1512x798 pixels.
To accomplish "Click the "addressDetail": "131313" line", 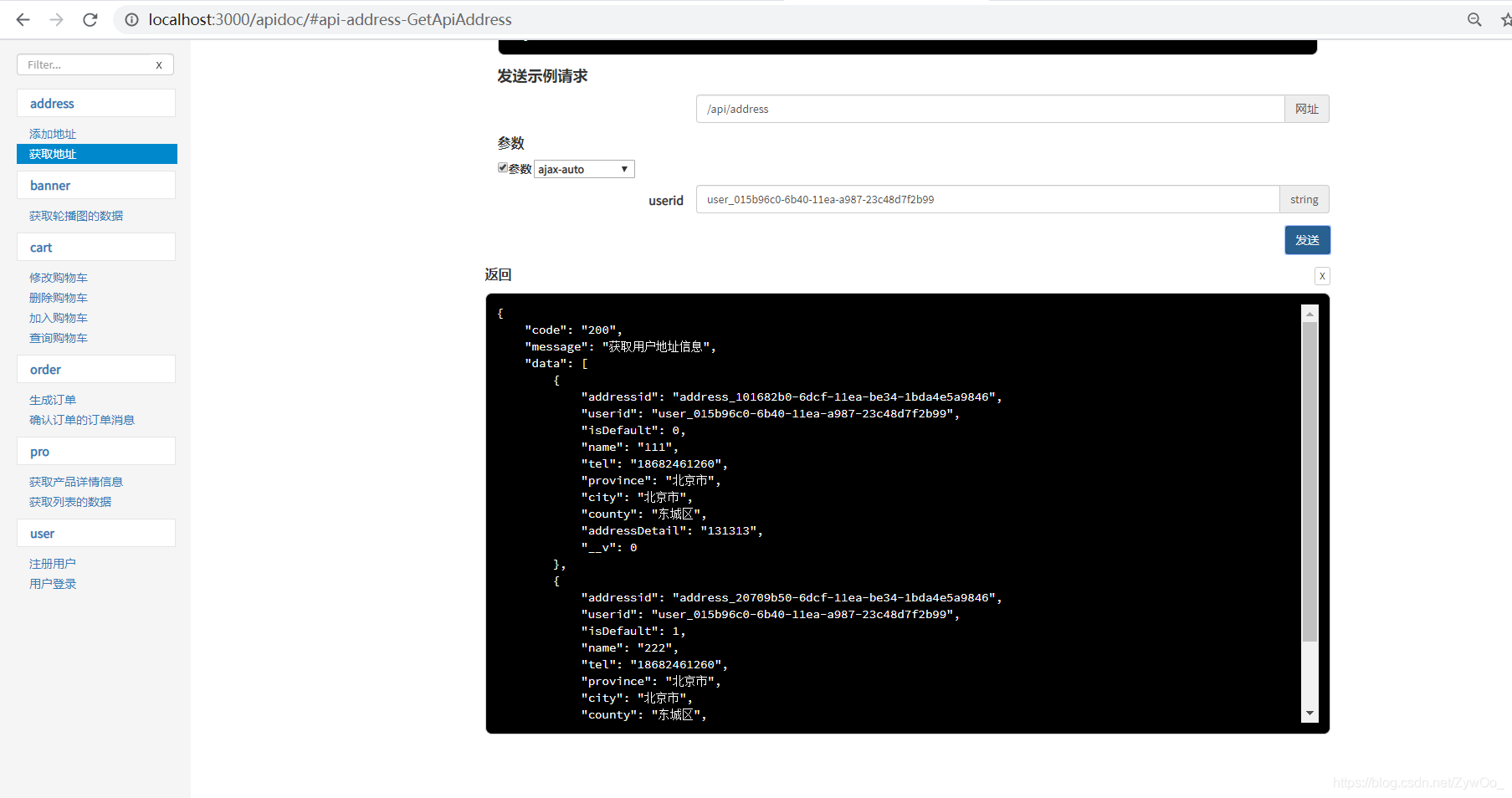I will tap(672, 530).
